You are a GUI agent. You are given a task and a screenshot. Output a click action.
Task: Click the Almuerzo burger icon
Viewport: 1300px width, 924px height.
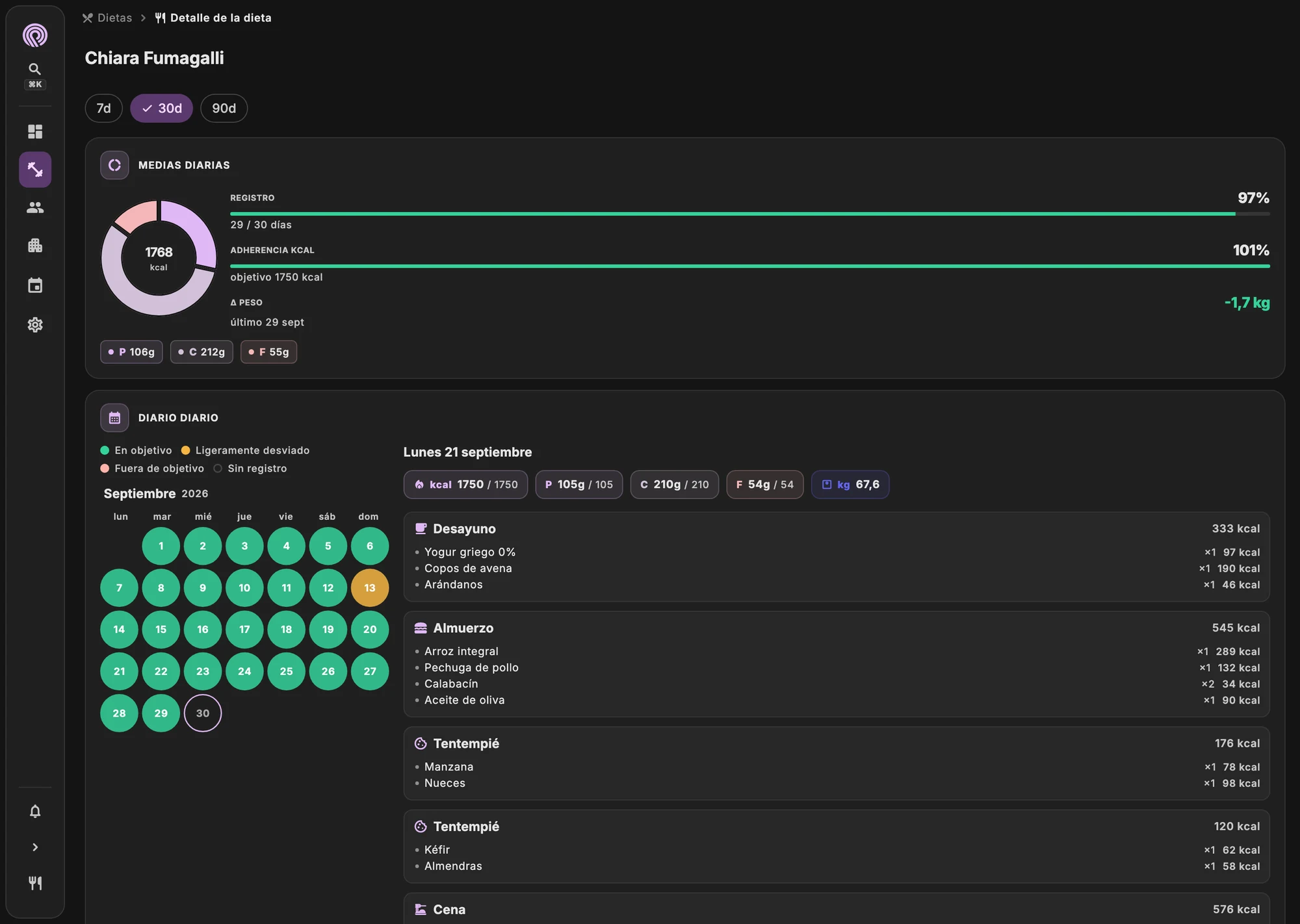point(421,628)
